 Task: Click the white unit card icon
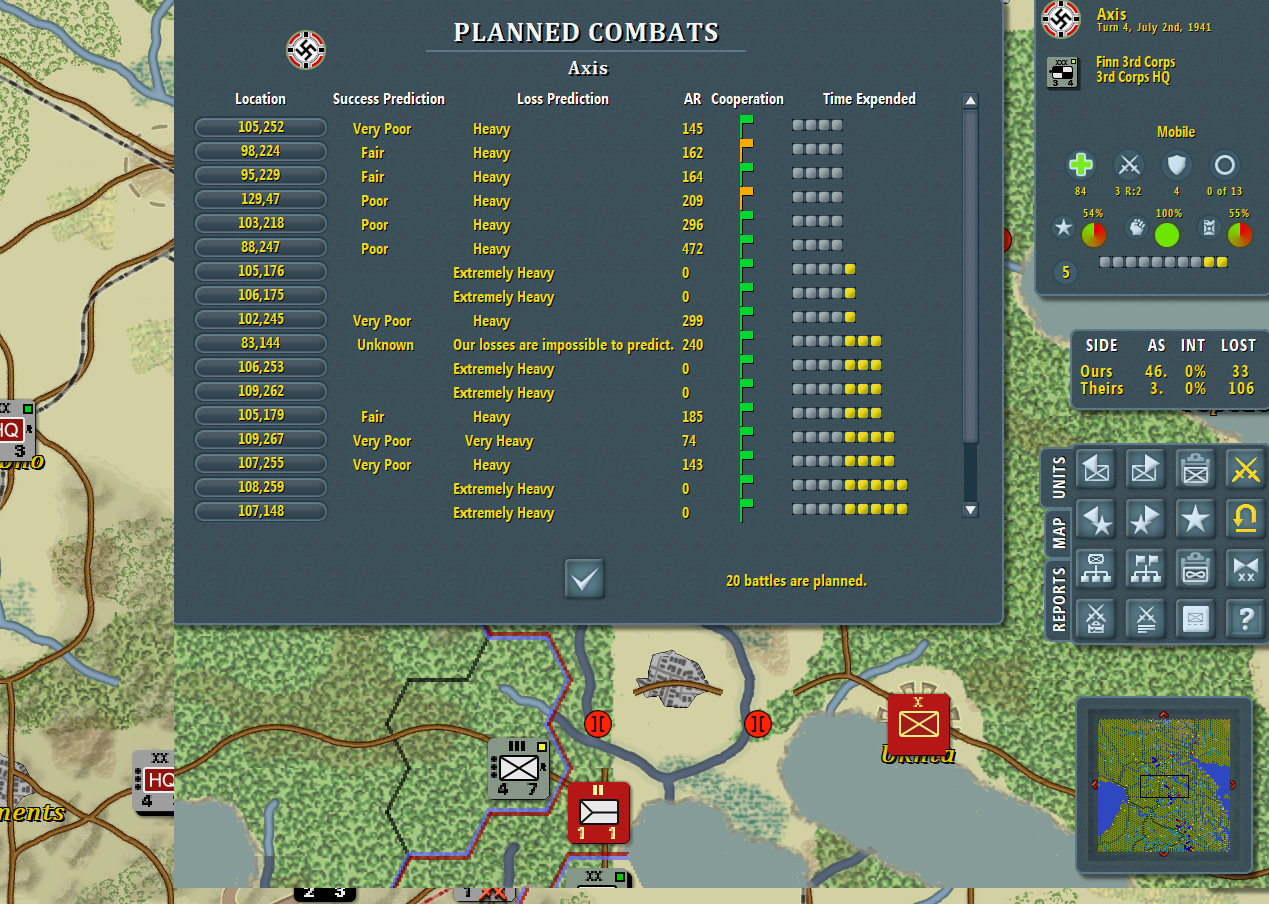(x=1196, y=619)
